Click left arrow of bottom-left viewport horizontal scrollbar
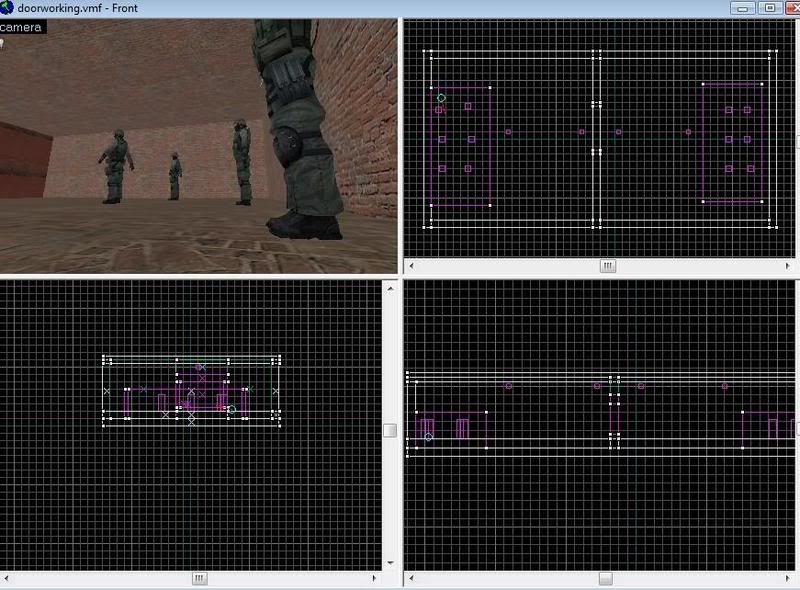This screenshot has width=800, height=590. (x=7, y=579)
